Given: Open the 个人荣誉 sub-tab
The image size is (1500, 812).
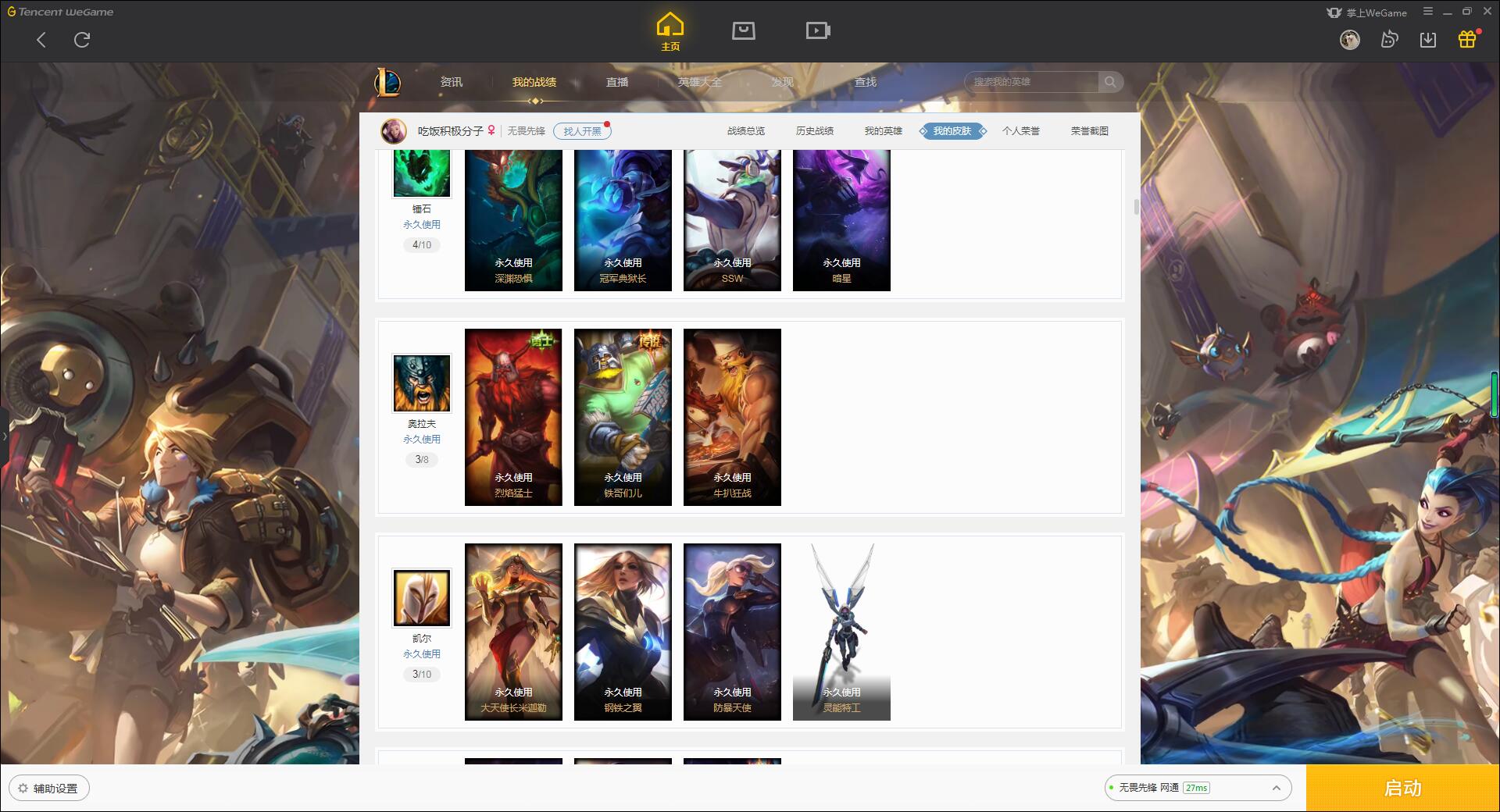Looking at the screenshot, I should coord(1021,131).
